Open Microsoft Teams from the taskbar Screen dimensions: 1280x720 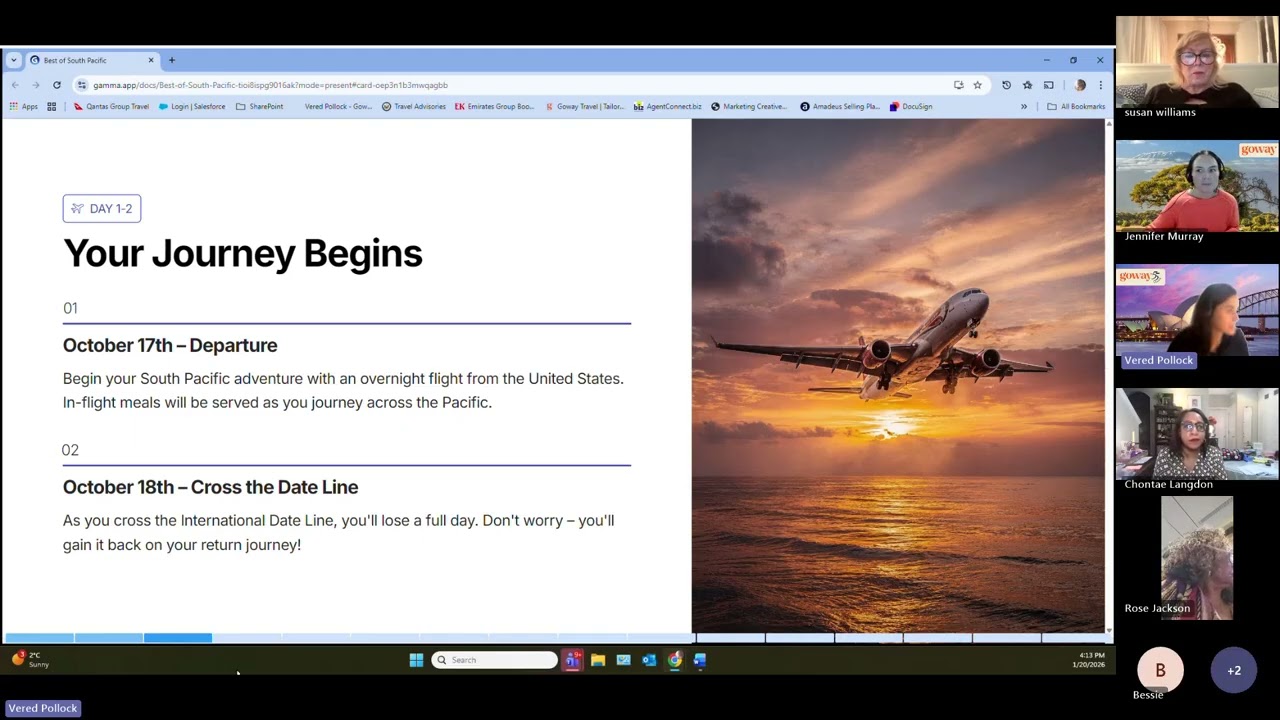click(x=572, y=660)
